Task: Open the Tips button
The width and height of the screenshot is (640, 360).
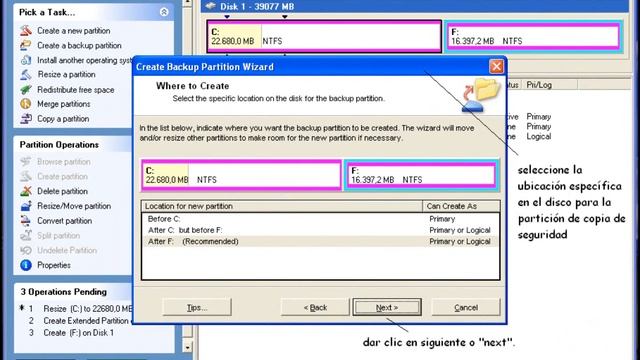Action: coord(197,307)
